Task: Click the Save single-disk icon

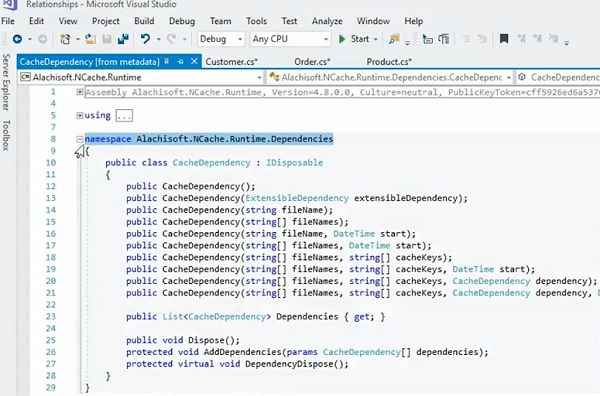Action: [x=107, y=39]
